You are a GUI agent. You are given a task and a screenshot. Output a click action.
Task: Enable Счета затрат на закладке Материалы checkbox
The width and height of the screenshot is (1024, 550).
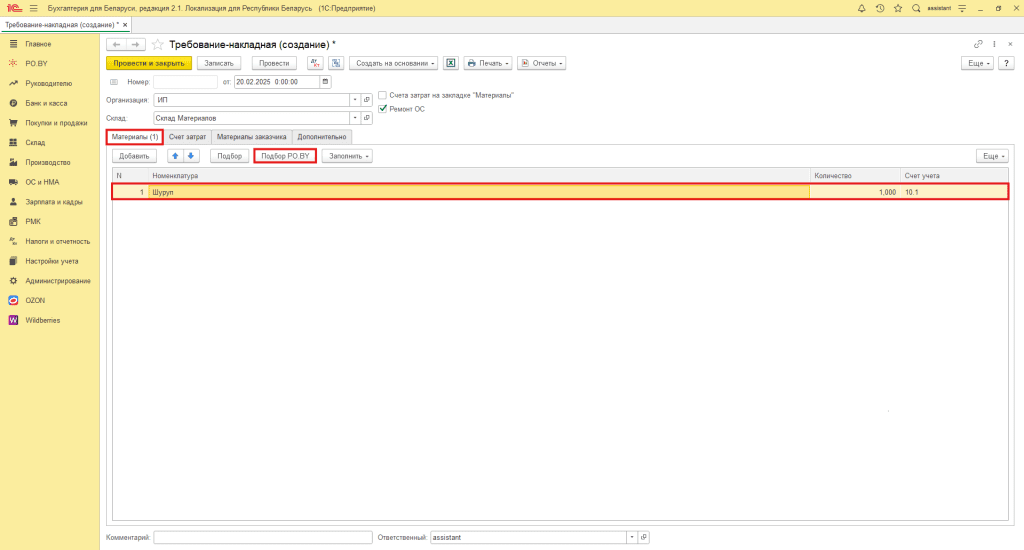coord(383,95)
